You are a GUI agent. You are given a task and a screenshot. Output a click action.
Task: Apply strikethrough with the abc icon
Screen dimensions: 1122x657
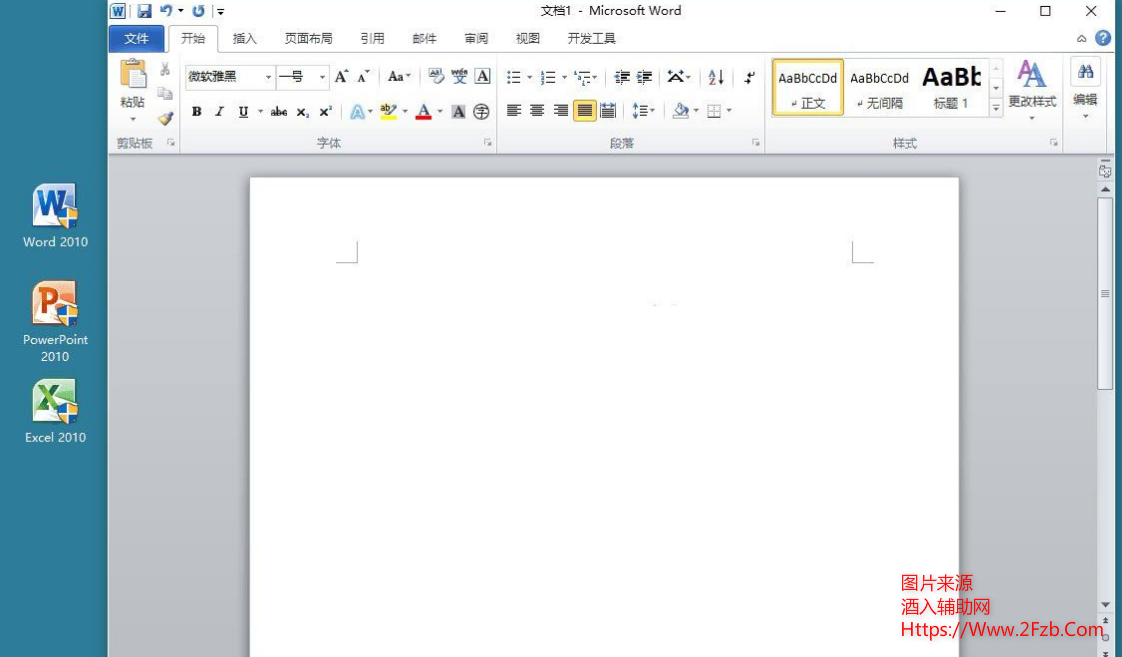pos(279,112)
